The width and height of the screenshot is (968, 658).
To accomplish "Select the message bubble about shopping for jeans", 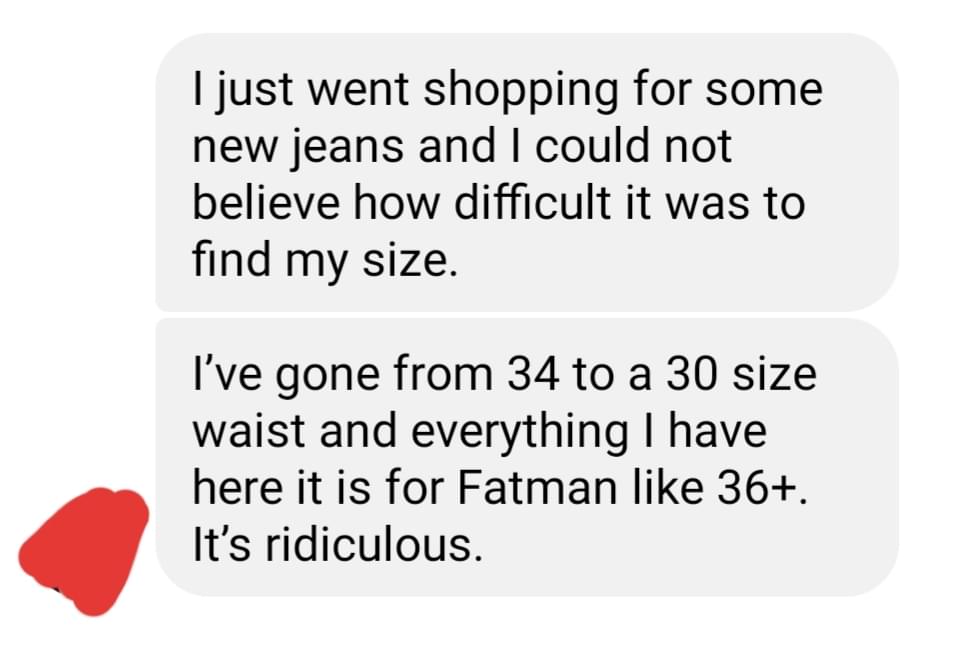I will (x=527, y=172).
